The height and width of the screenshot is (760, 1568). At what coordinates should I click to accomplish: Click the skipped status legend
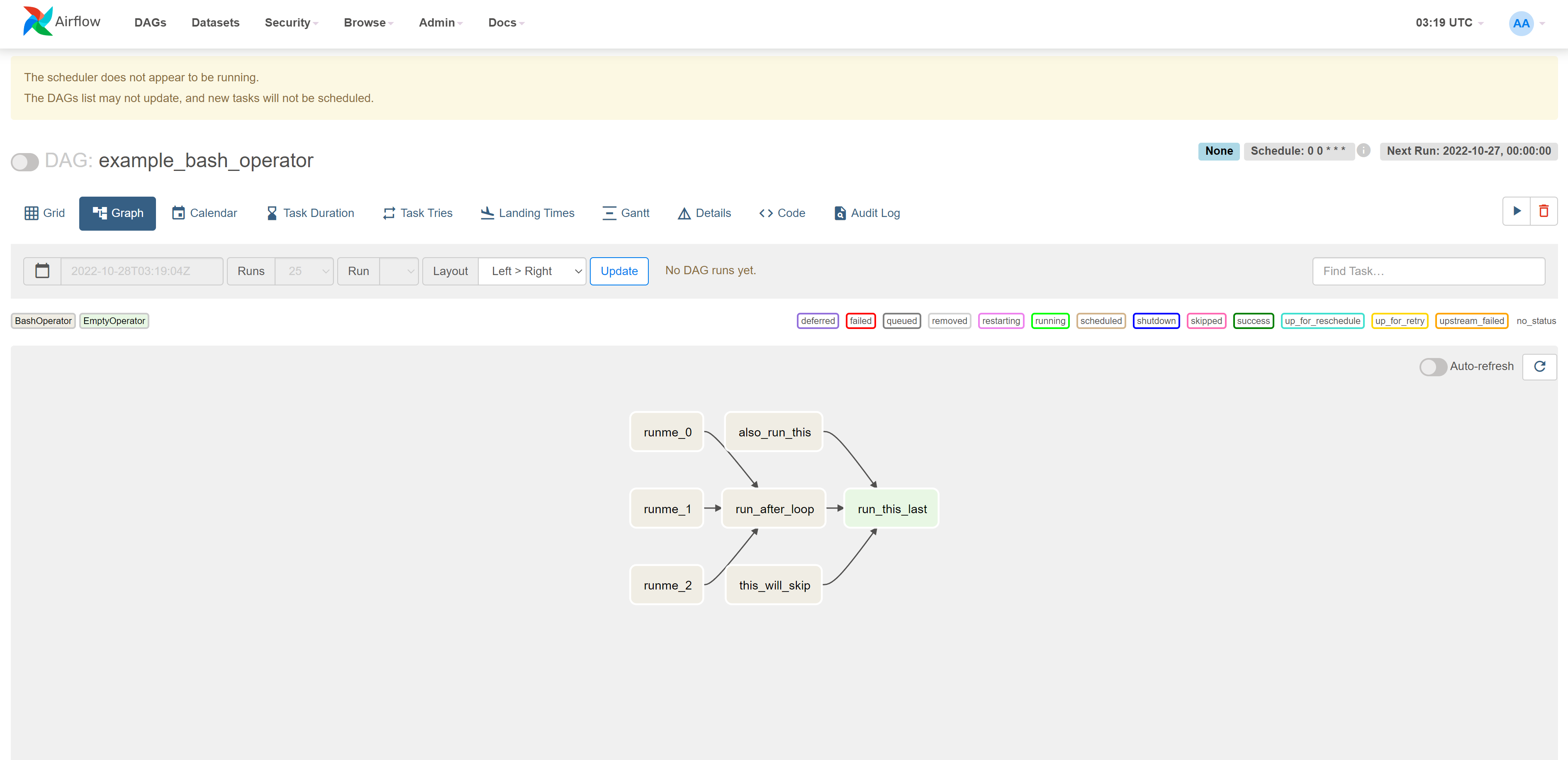pos(1206,321)
